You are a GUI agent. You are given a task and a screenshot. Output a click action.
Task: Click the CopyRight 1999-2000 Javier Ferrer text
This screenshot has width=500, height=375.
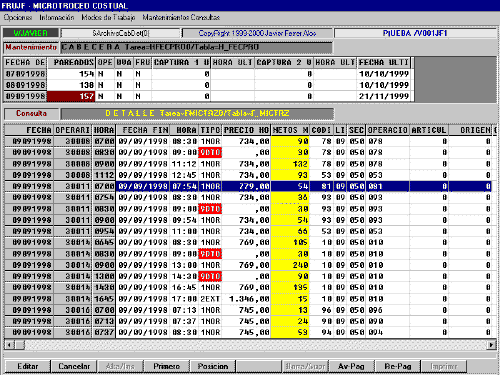click(257, 33)
